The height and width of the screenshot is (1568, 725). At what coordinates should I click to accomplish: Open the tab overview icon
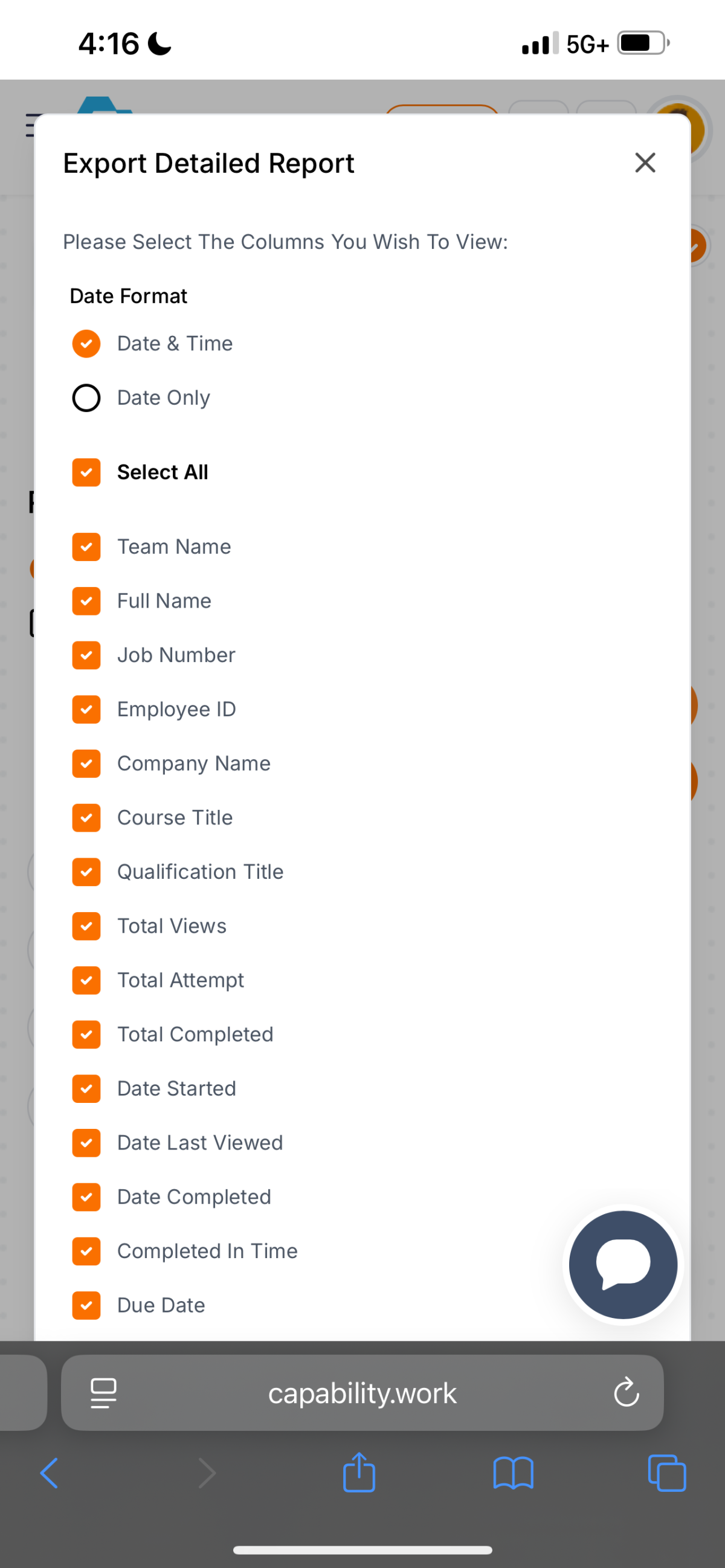(x=667, y=1473)
